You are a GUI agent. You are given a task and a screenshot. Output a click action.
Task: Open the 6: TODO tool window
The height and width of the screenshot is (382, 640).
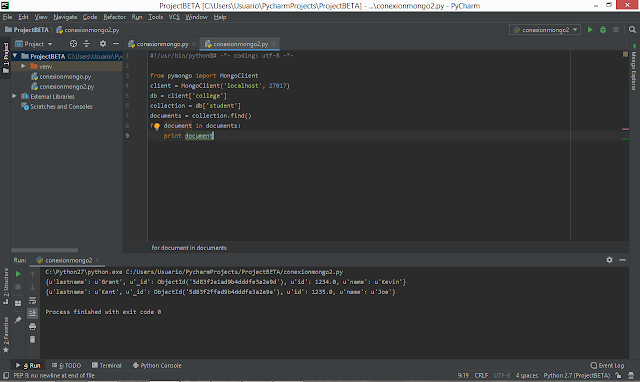click(67, 365)
